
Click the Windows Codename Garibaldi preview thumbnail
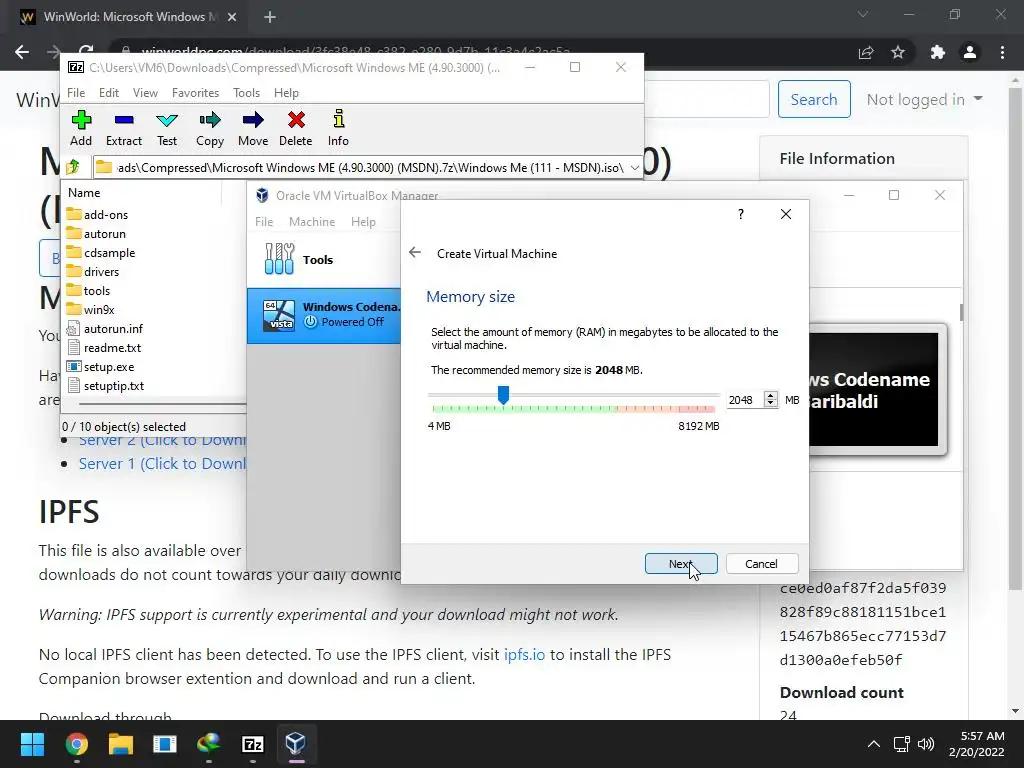click(x=873, y=390)
